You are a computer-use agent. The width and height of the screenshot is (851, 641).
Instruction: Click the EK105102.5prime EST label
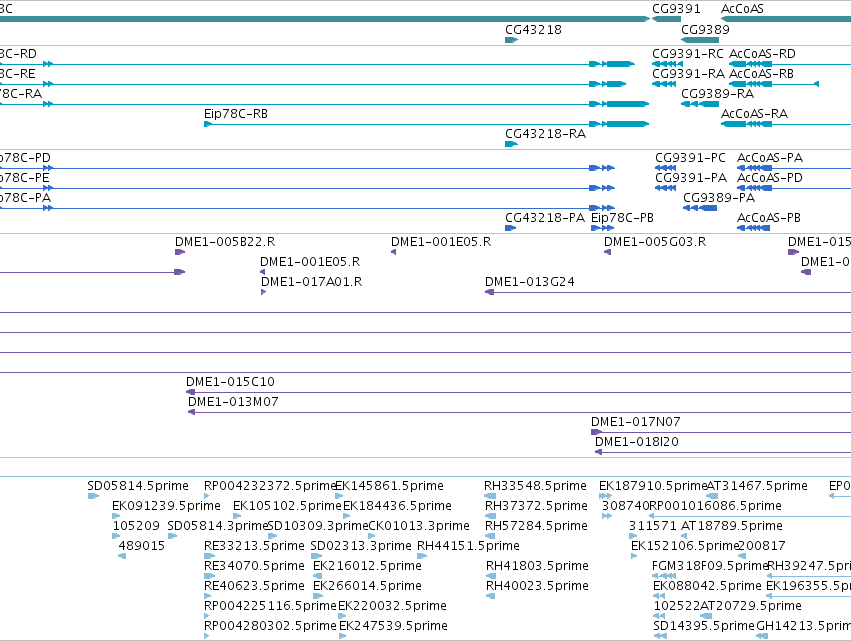287,506
